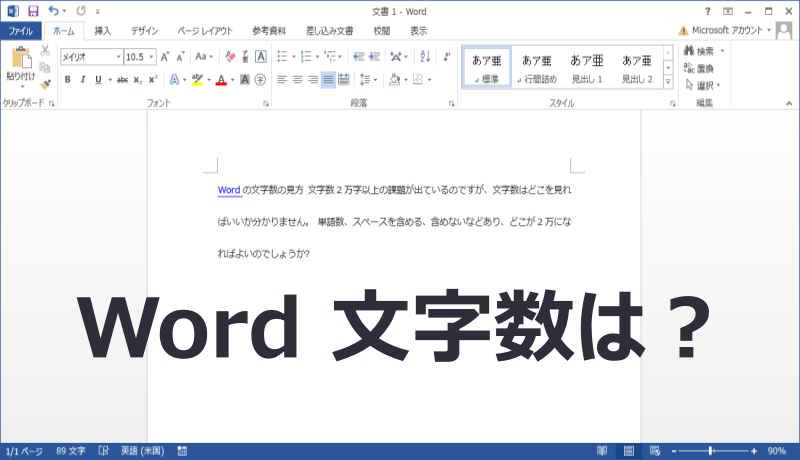Click the proofing status icon in status bar

point(104,451)
